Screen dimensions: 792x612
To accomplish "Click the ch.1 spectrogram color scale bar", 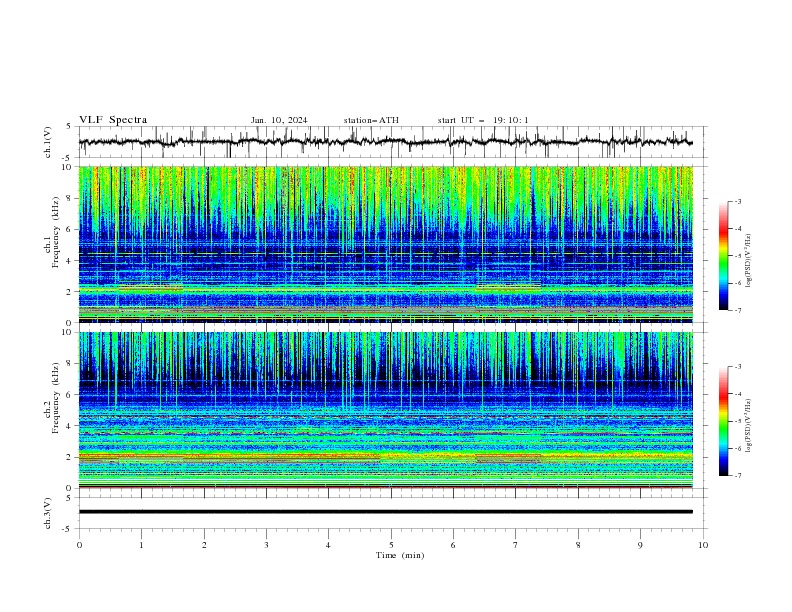I will tap(723, 256).
